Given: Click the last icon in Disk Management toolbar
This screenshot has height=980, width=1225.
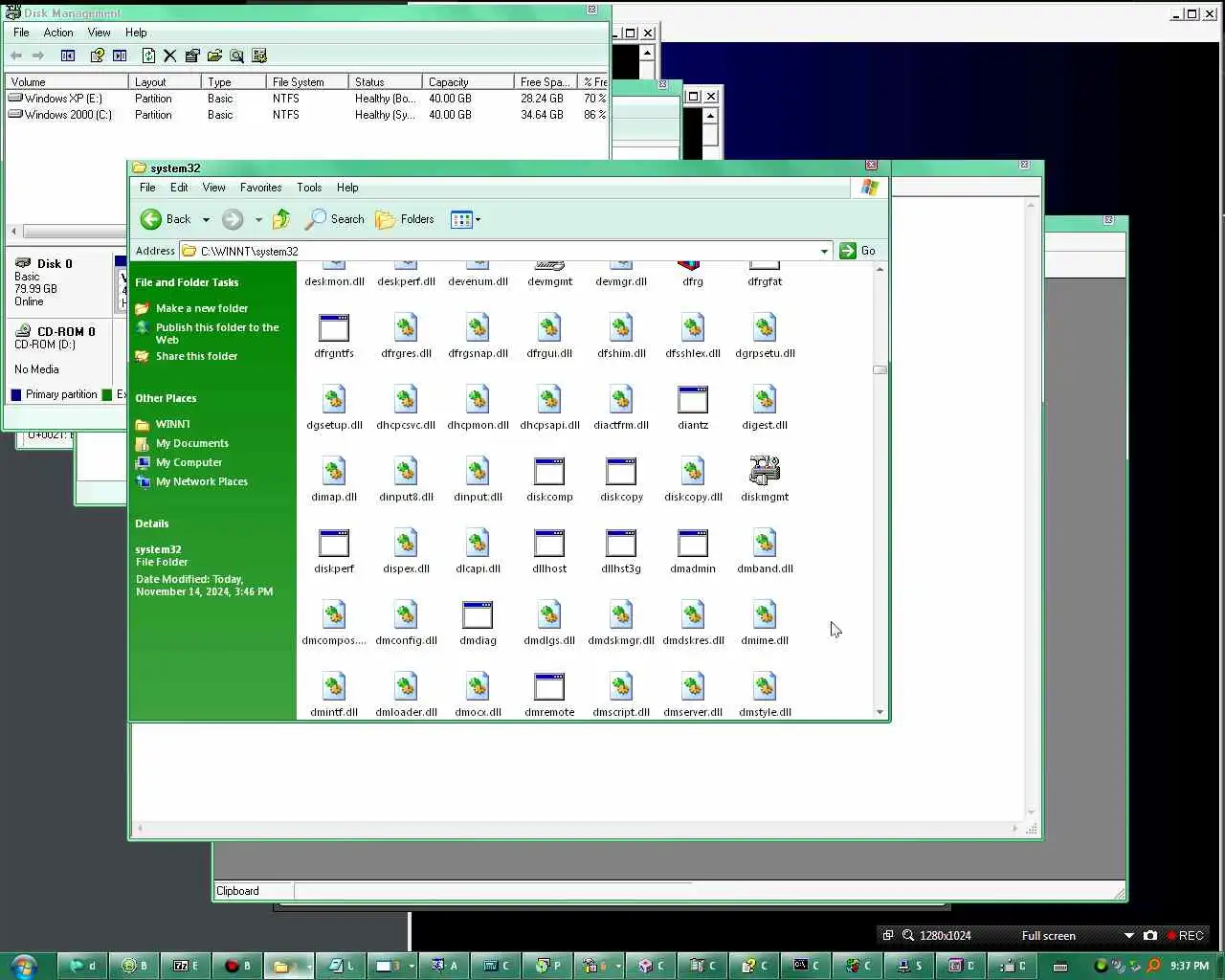Looking at the screenshot, I should click(259, 56).
